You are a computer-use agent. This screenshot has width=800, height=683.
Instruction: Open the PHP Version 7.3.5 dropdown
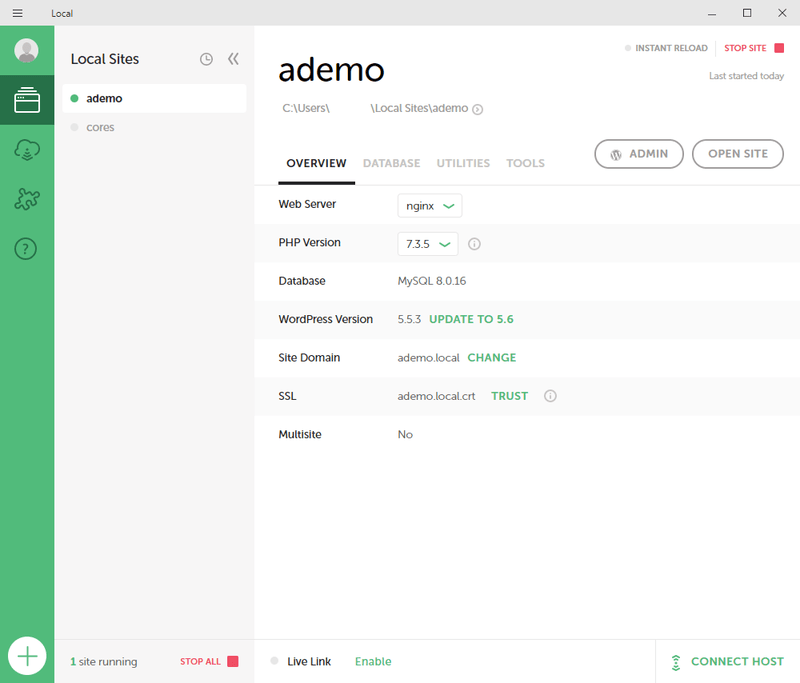[428, 244]
